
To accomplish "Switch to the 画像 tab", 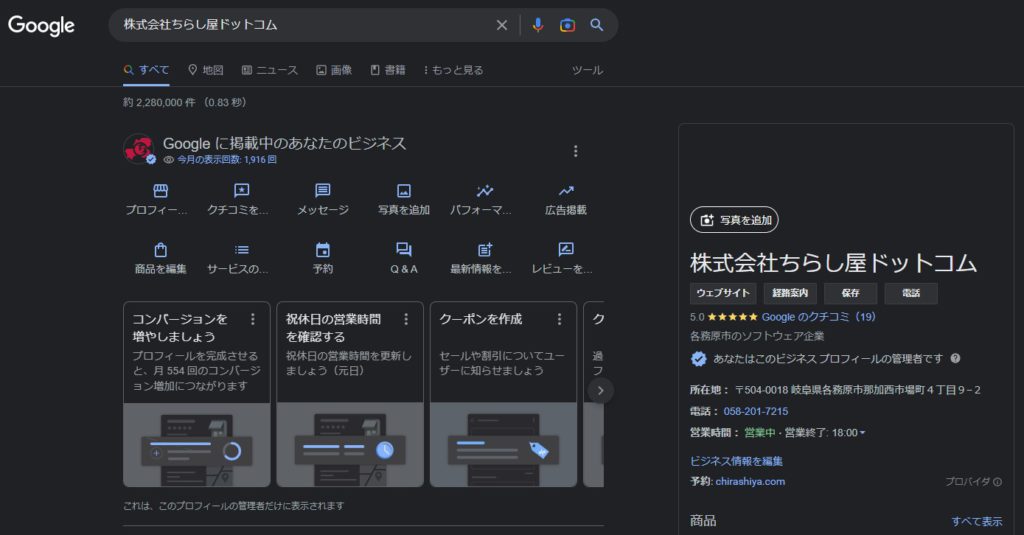I will click(334, 70).
